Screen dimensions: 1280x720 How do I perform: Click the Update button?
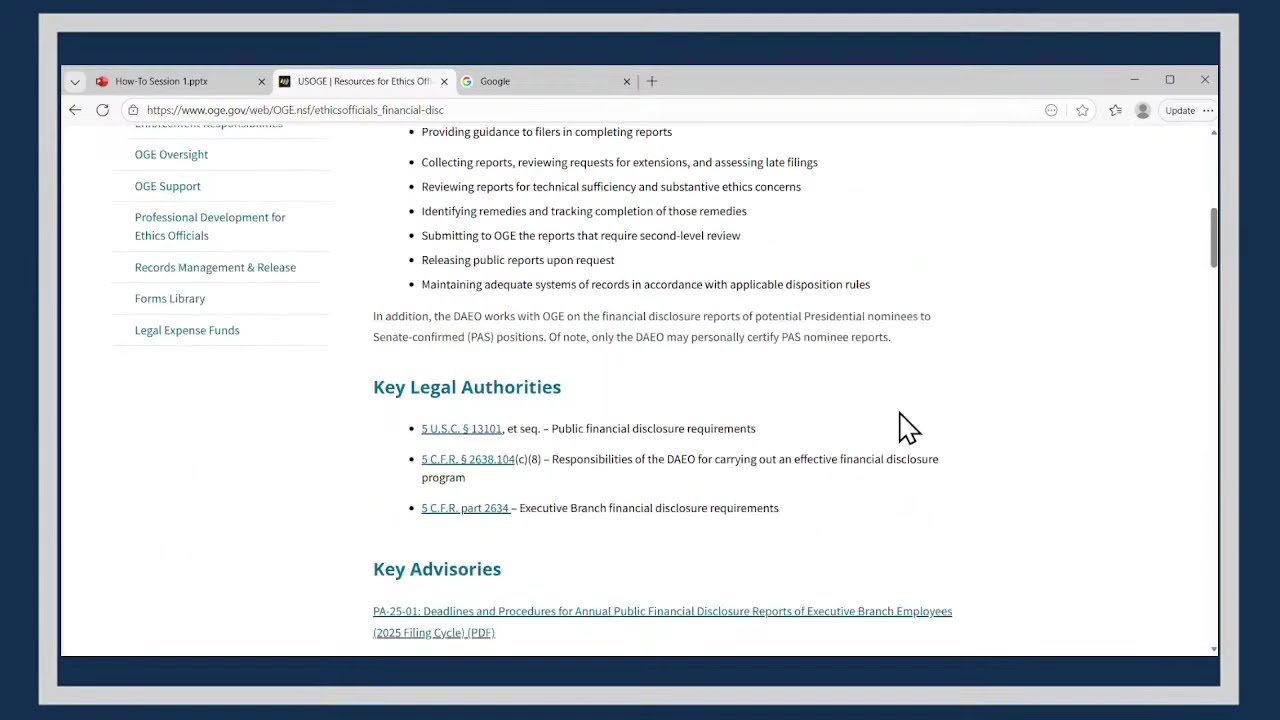1180,110
